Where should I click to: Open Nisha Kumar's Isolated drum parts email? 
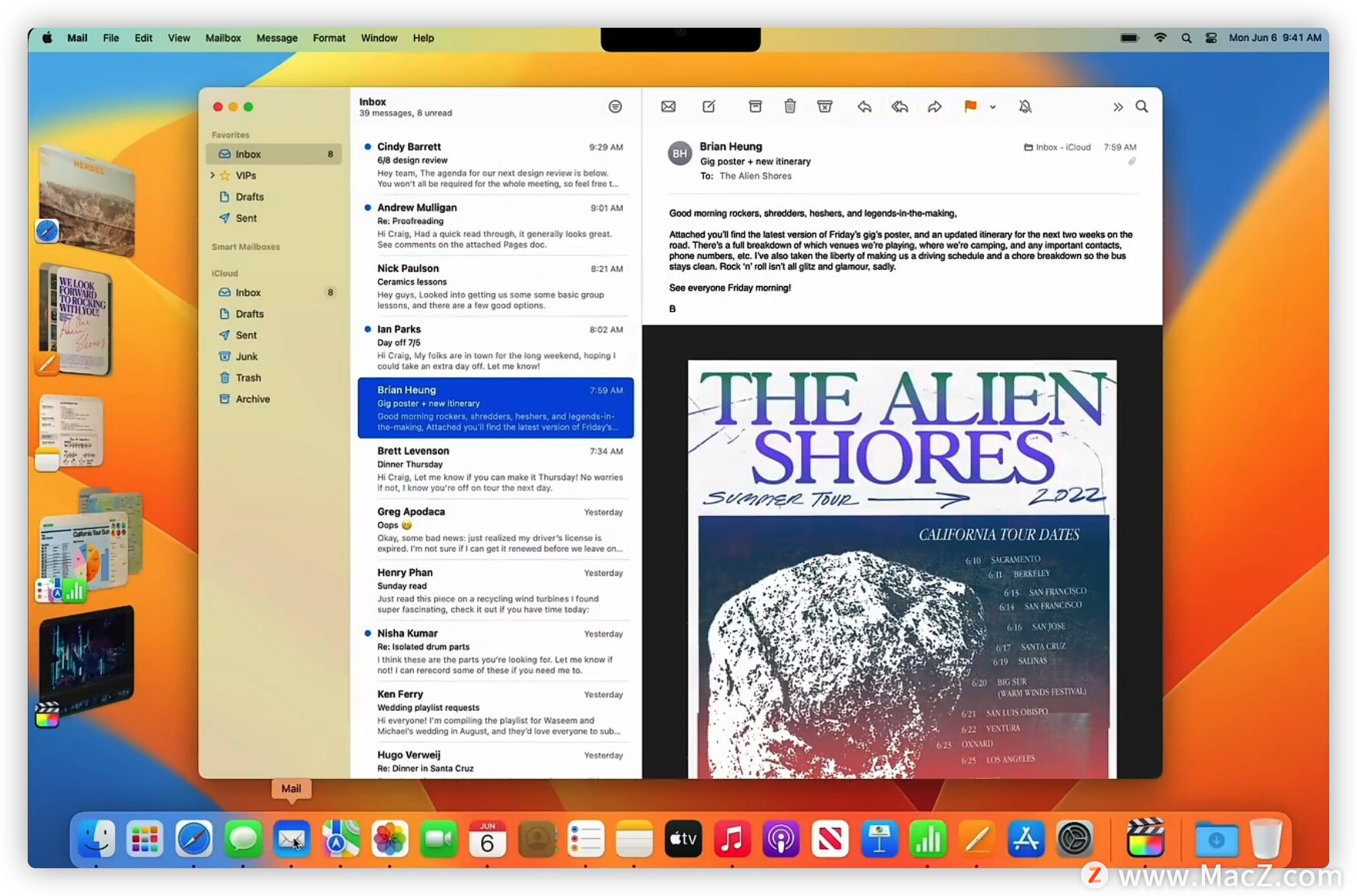(496, 652)
